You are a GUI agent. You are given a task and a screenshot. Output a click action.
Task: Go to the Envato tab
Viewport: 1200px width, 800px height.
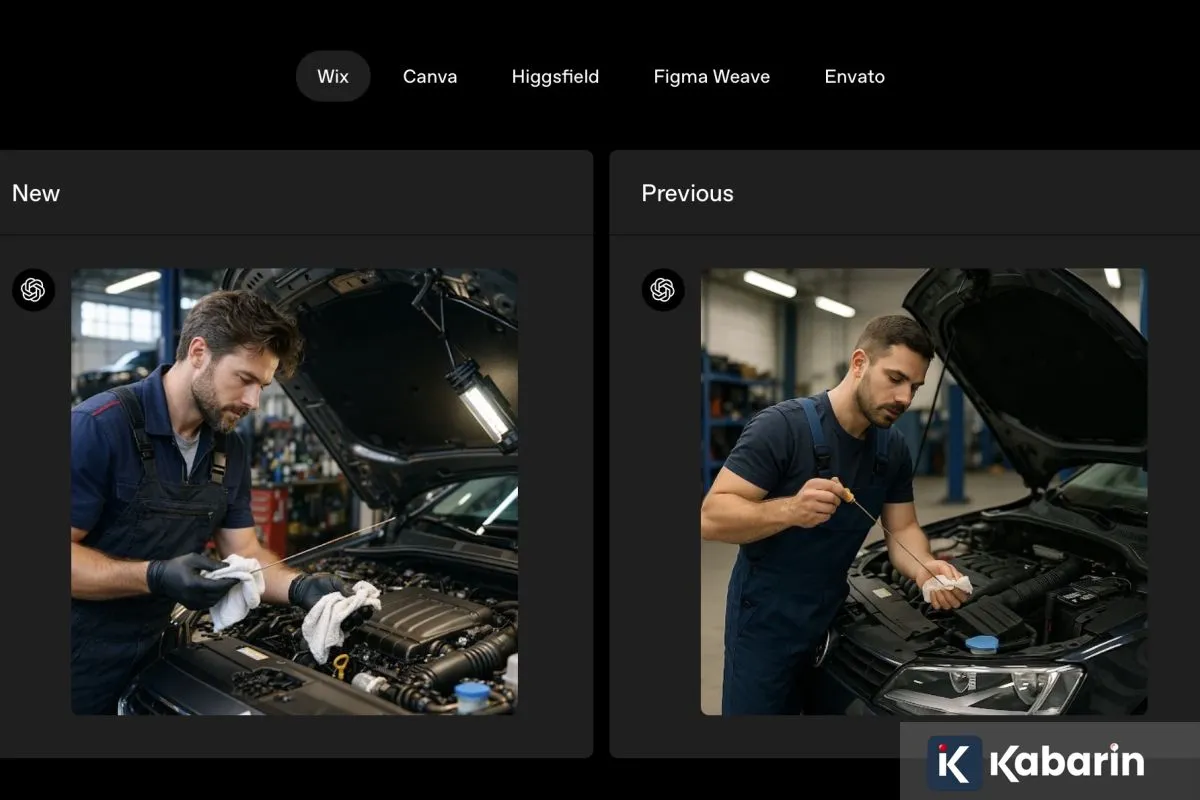point(854,77)
